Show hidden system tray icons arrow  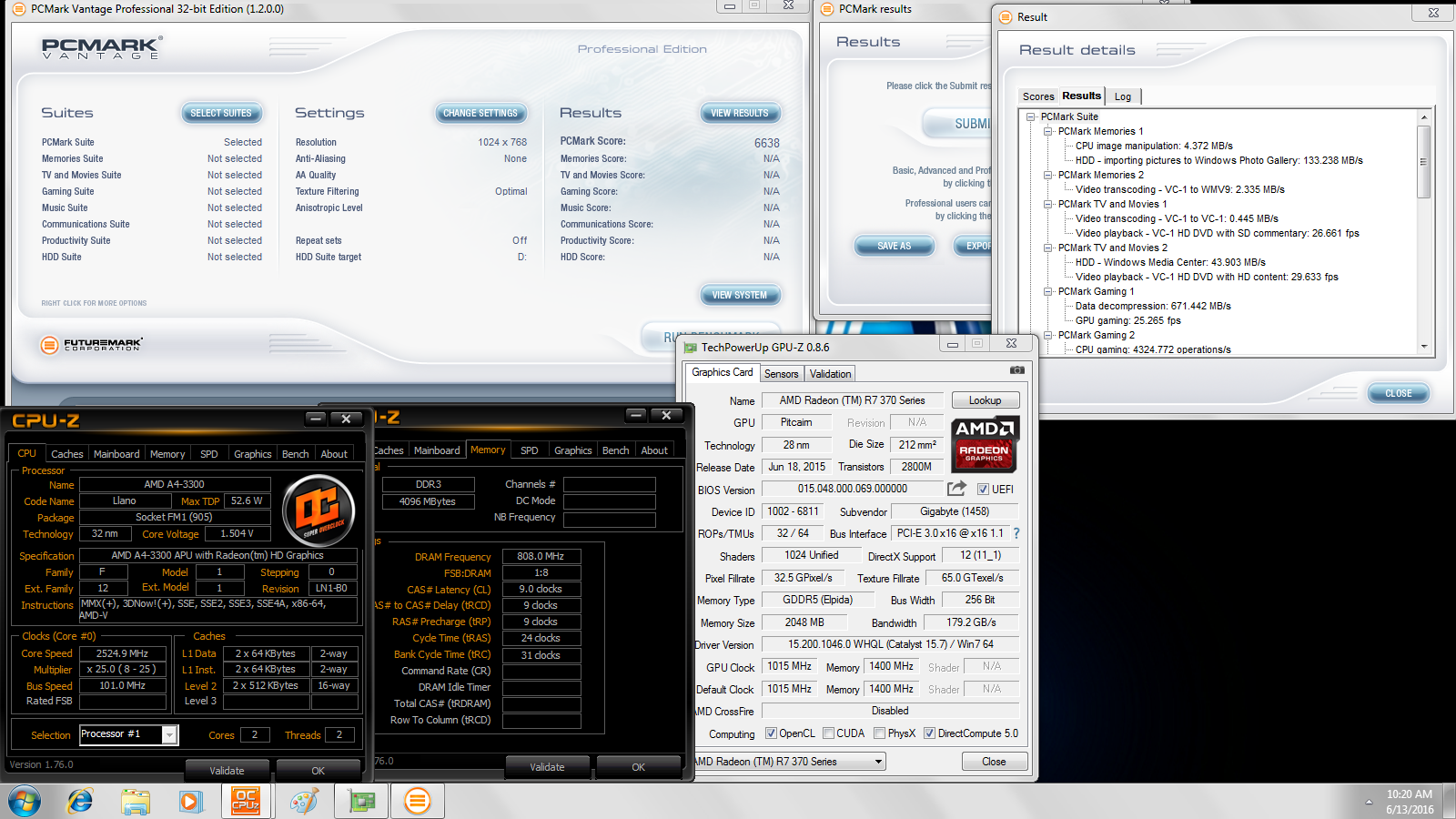pos(1369,802)
